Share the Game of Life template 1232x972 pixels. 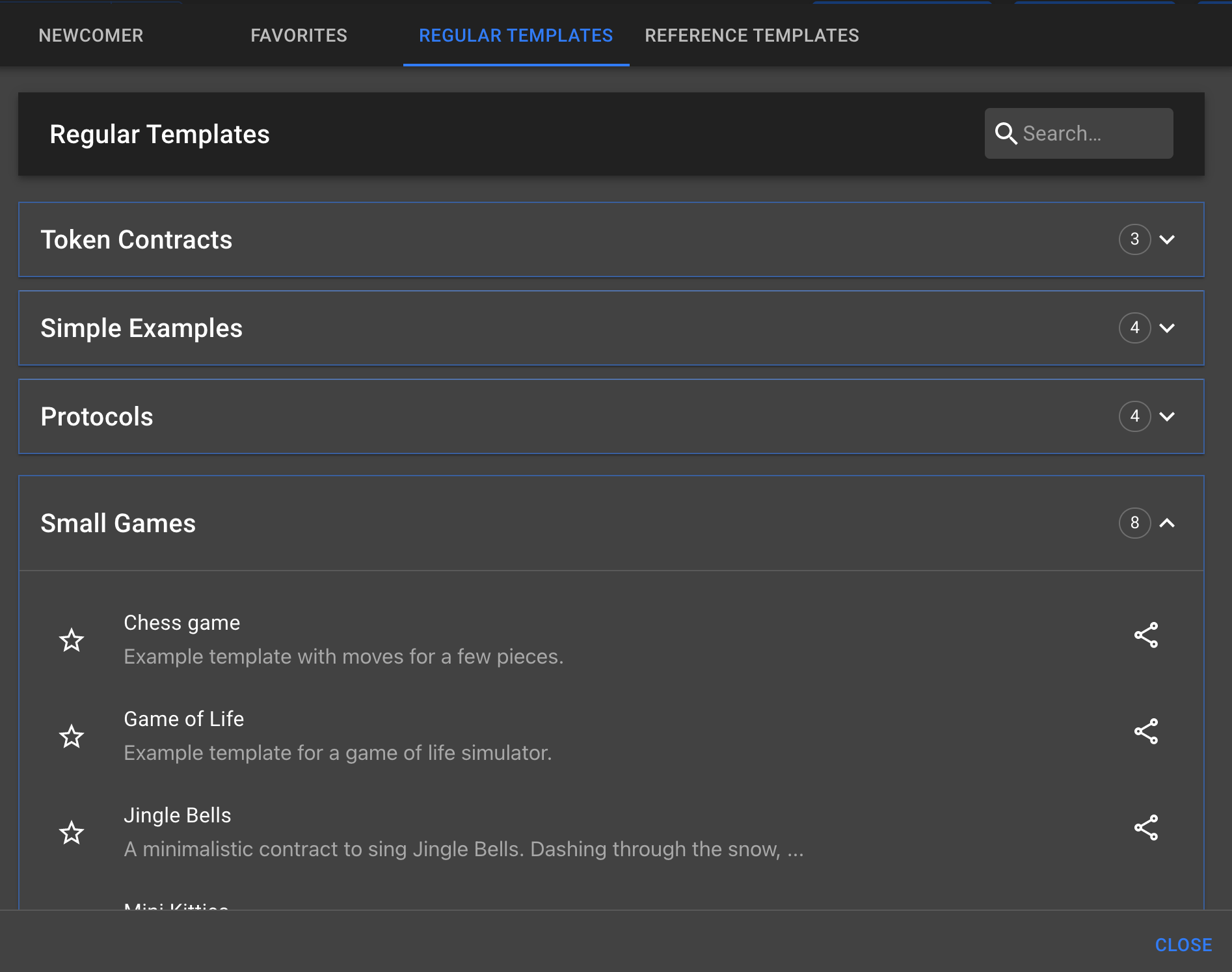tap(1145, 731)
